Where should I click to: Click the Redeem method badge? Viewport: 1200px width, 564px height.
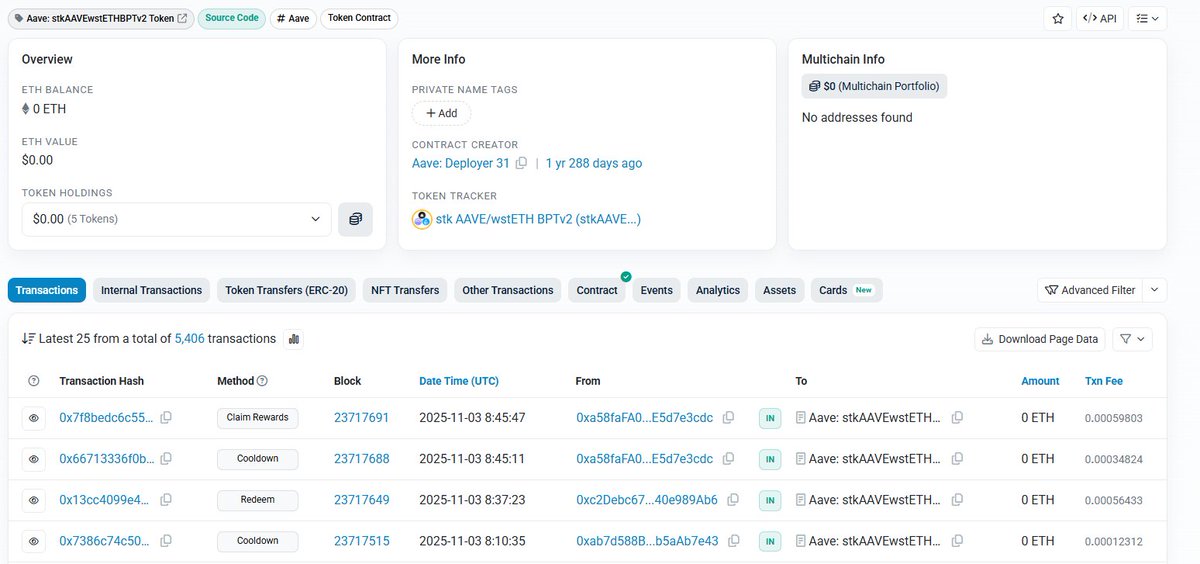click(x=258, y=500)
